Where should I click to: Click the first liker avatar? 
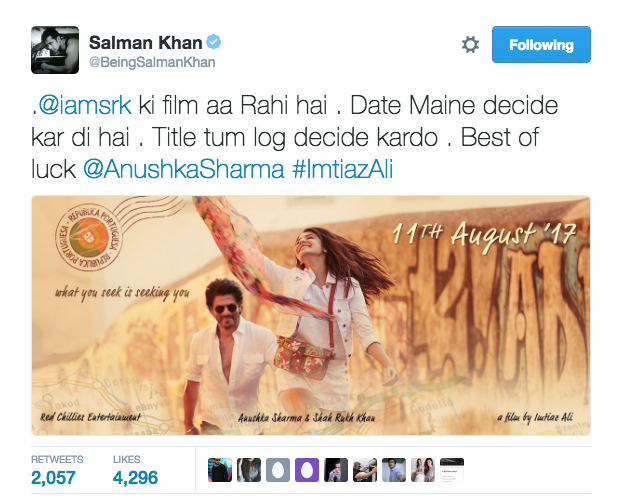220,470
